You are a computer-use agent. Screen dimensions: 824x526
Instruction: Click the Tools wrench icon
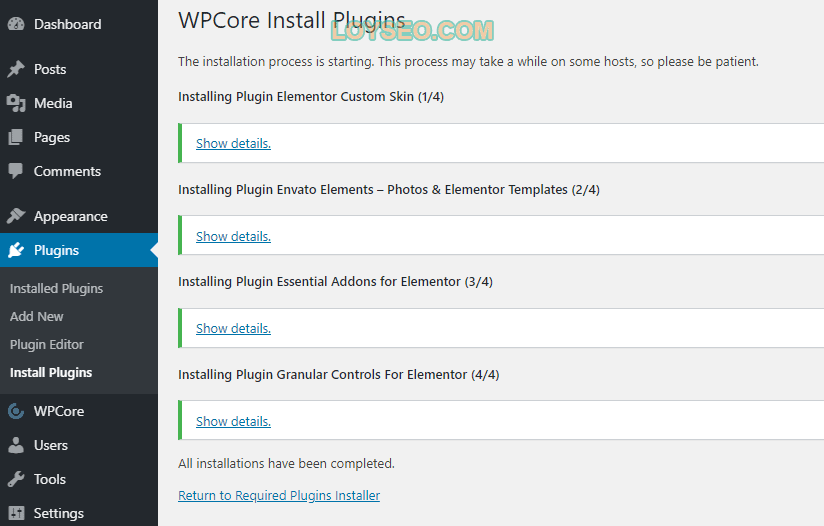(16, 479)
